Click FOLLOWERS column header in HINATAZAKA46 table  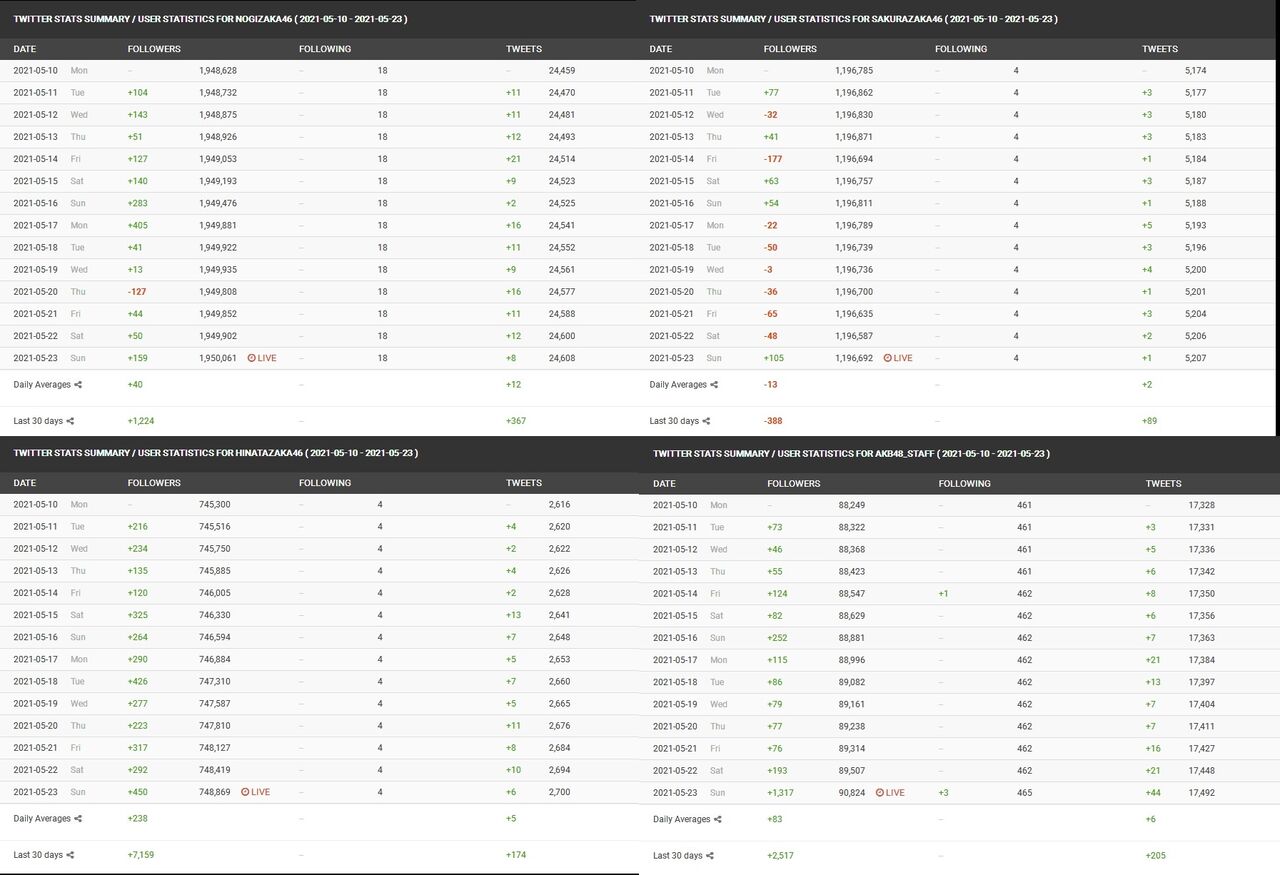[154, 483]
